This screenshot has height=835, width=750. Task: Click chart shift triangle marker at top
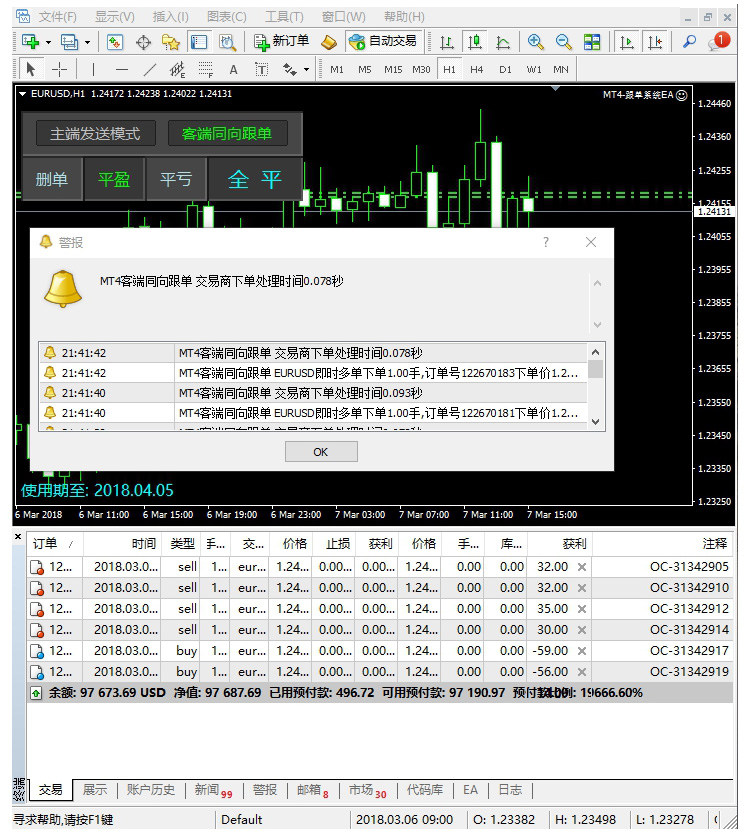click(x=556, y=88)
